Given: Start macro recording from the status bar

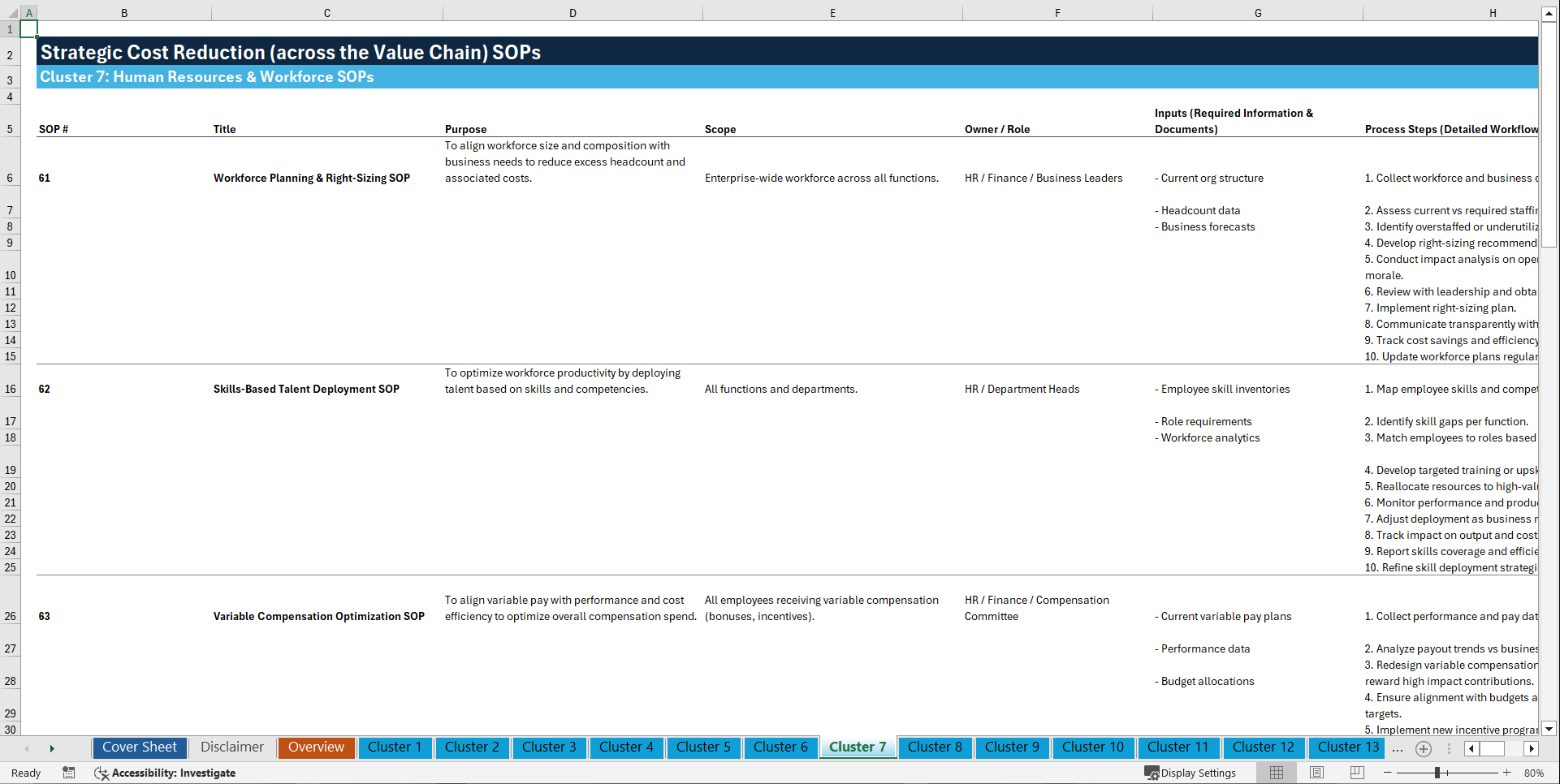Looking at the screenshot, I should tap(69, 773).
